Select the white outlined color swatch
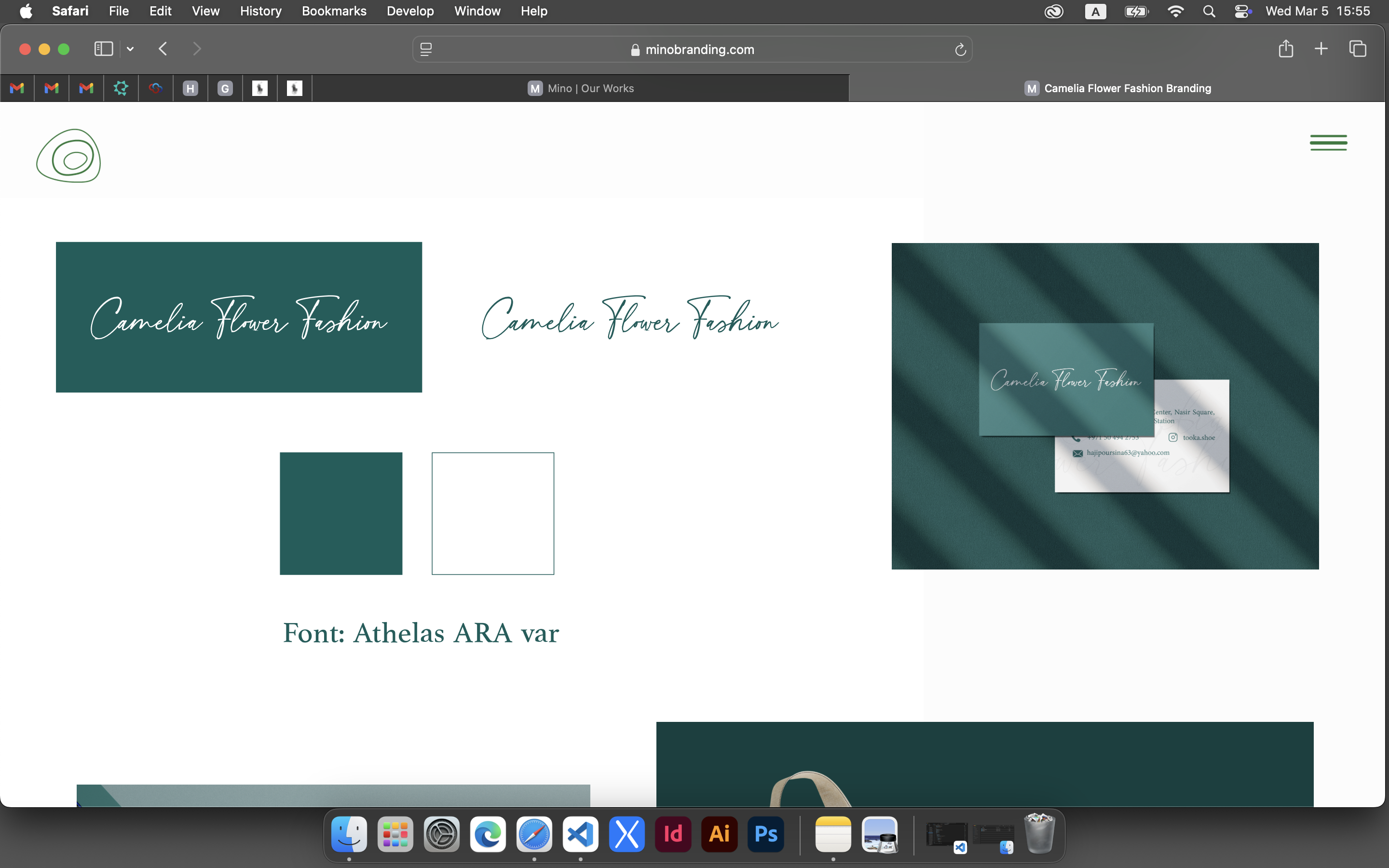1389x868 pixels. click(492, 513)
